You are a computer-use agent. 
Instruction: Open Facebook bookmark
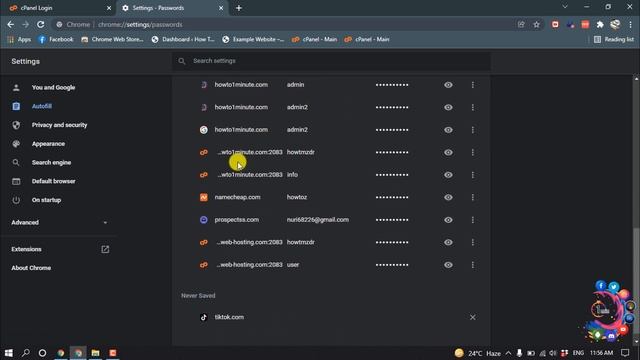coord(56,40)
